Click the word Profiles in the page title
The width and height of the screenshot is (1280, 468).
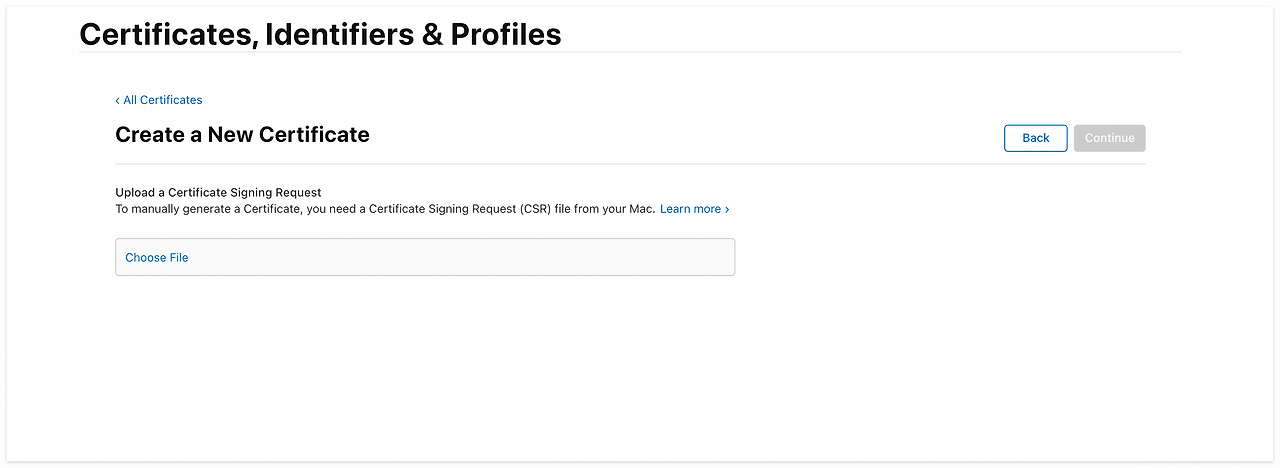click(x=506, y=35)
